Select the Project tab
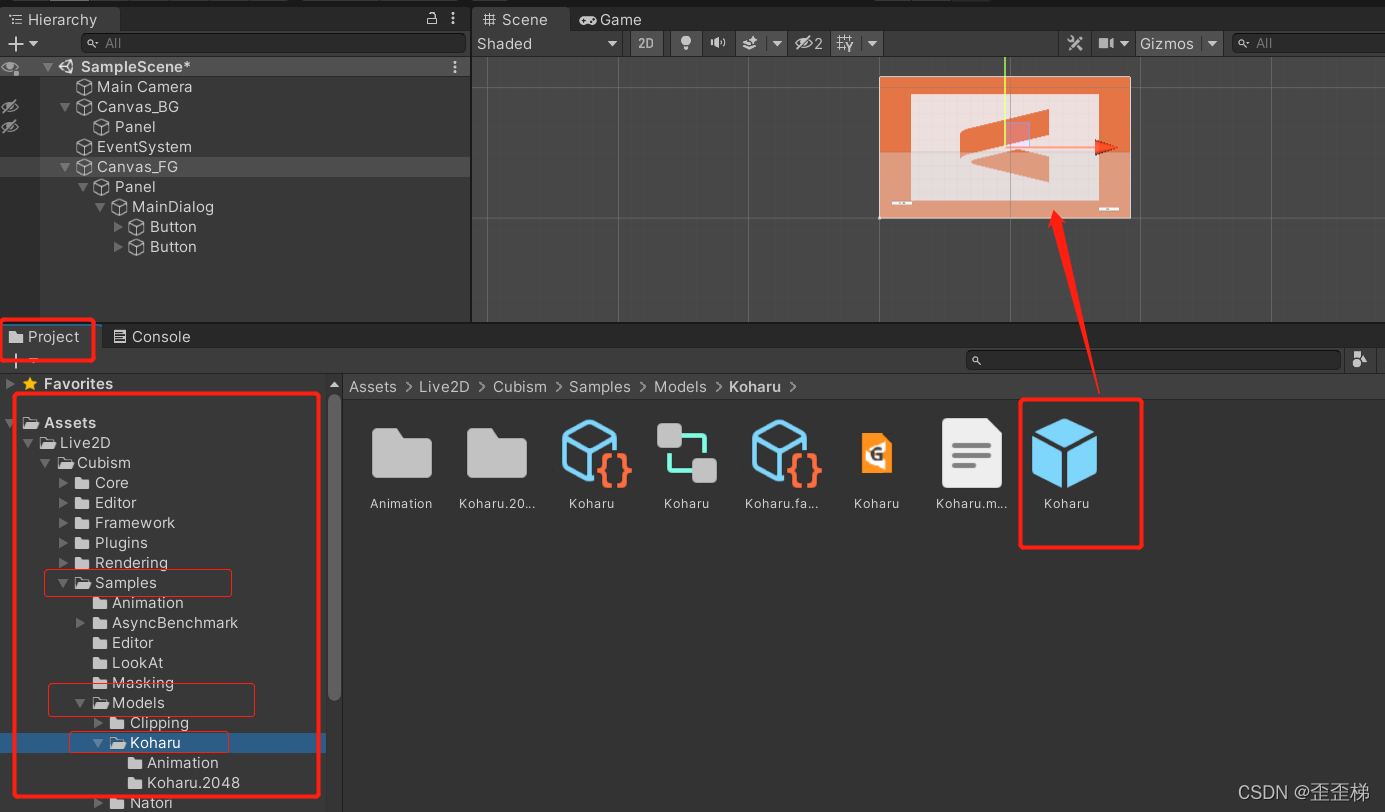 coord(44,337)
